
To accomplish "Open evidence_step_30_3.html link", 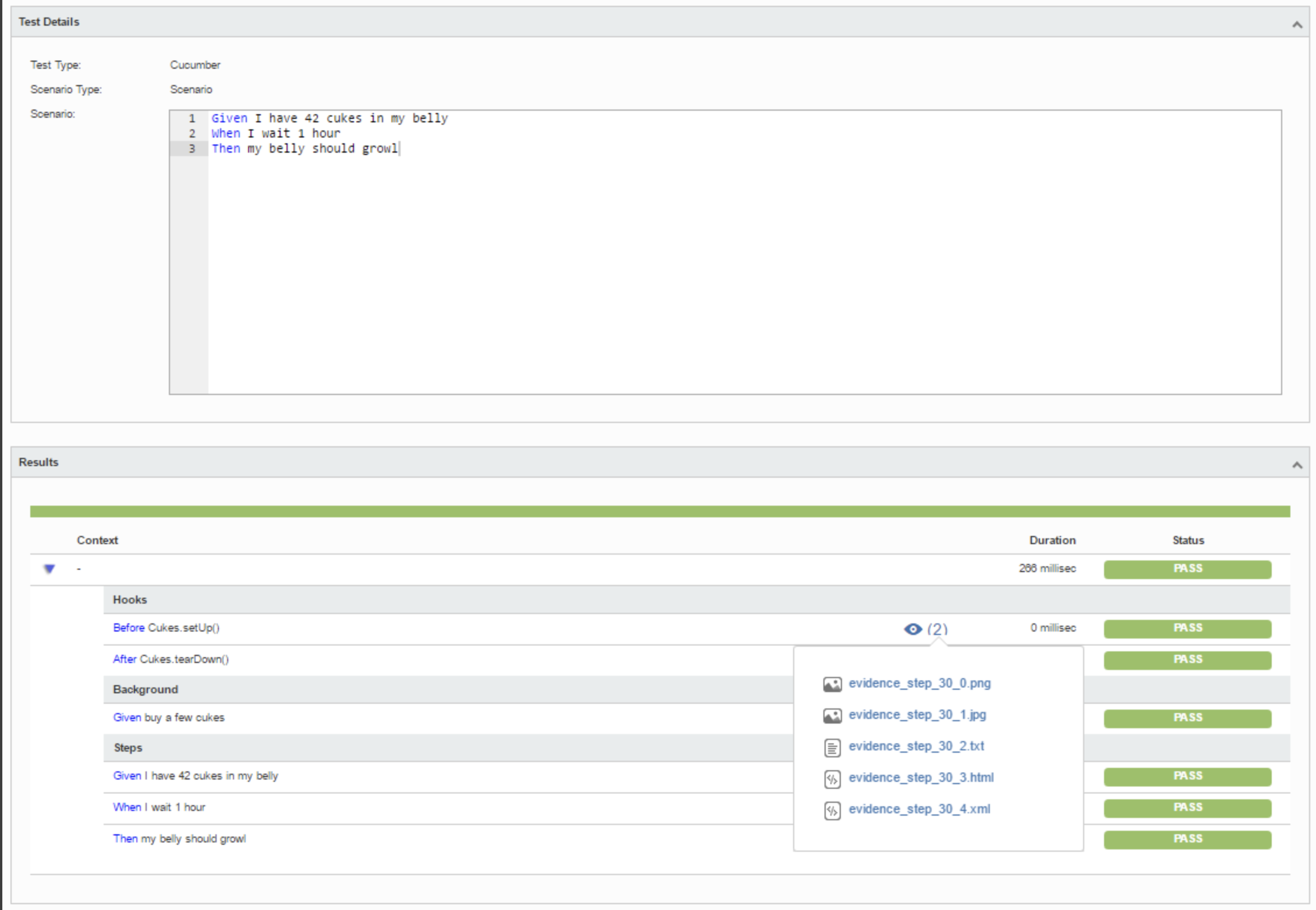I will 921,777.
